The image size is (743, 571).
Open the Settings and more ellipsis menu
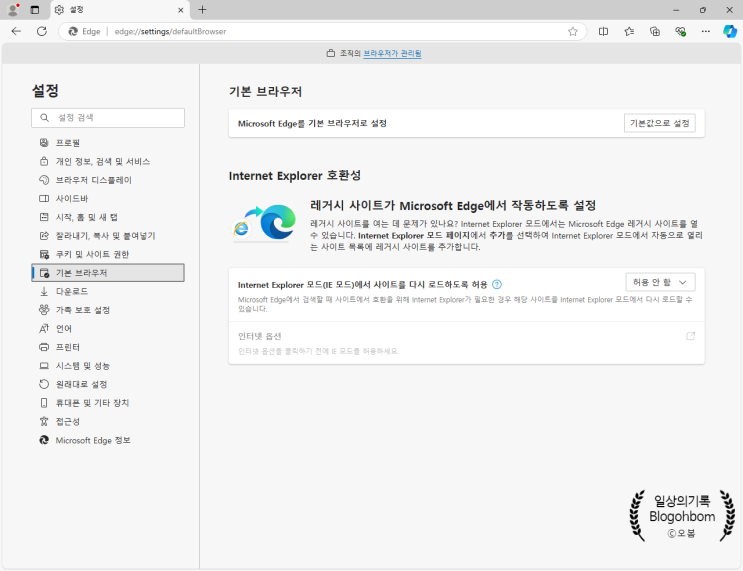(x=706, y=32)
